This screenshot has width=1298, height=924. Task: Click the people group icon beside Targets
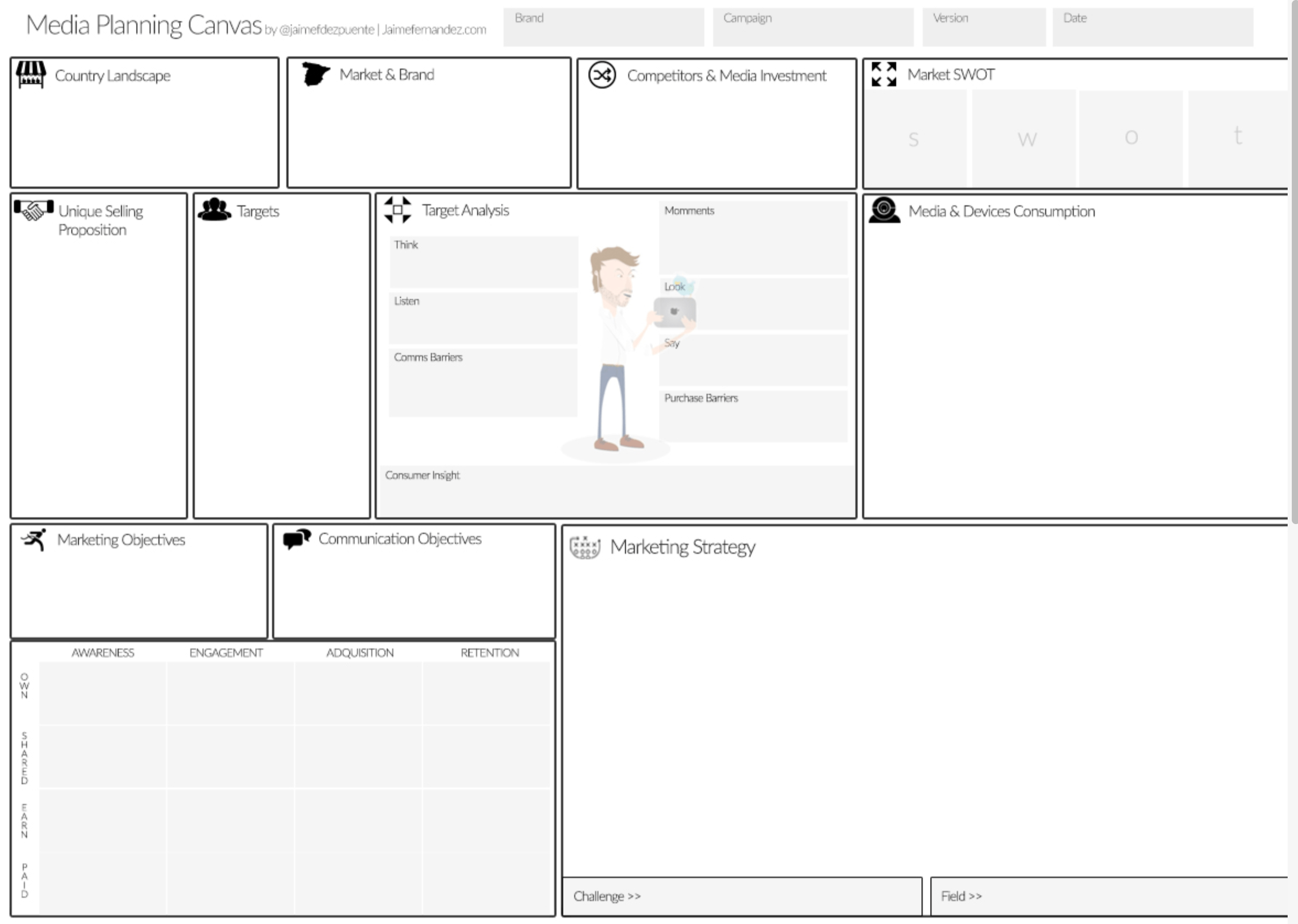214,210
